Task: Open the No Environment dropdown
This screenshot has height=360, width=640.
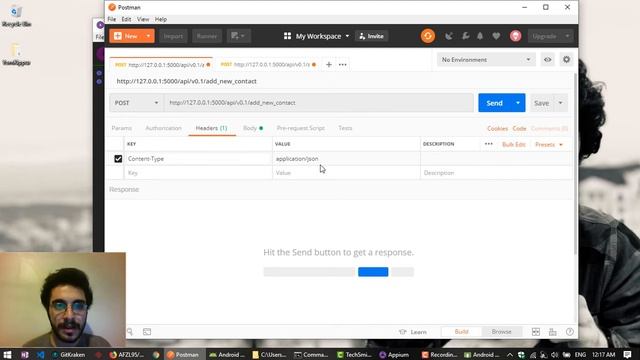Action: 486,60
